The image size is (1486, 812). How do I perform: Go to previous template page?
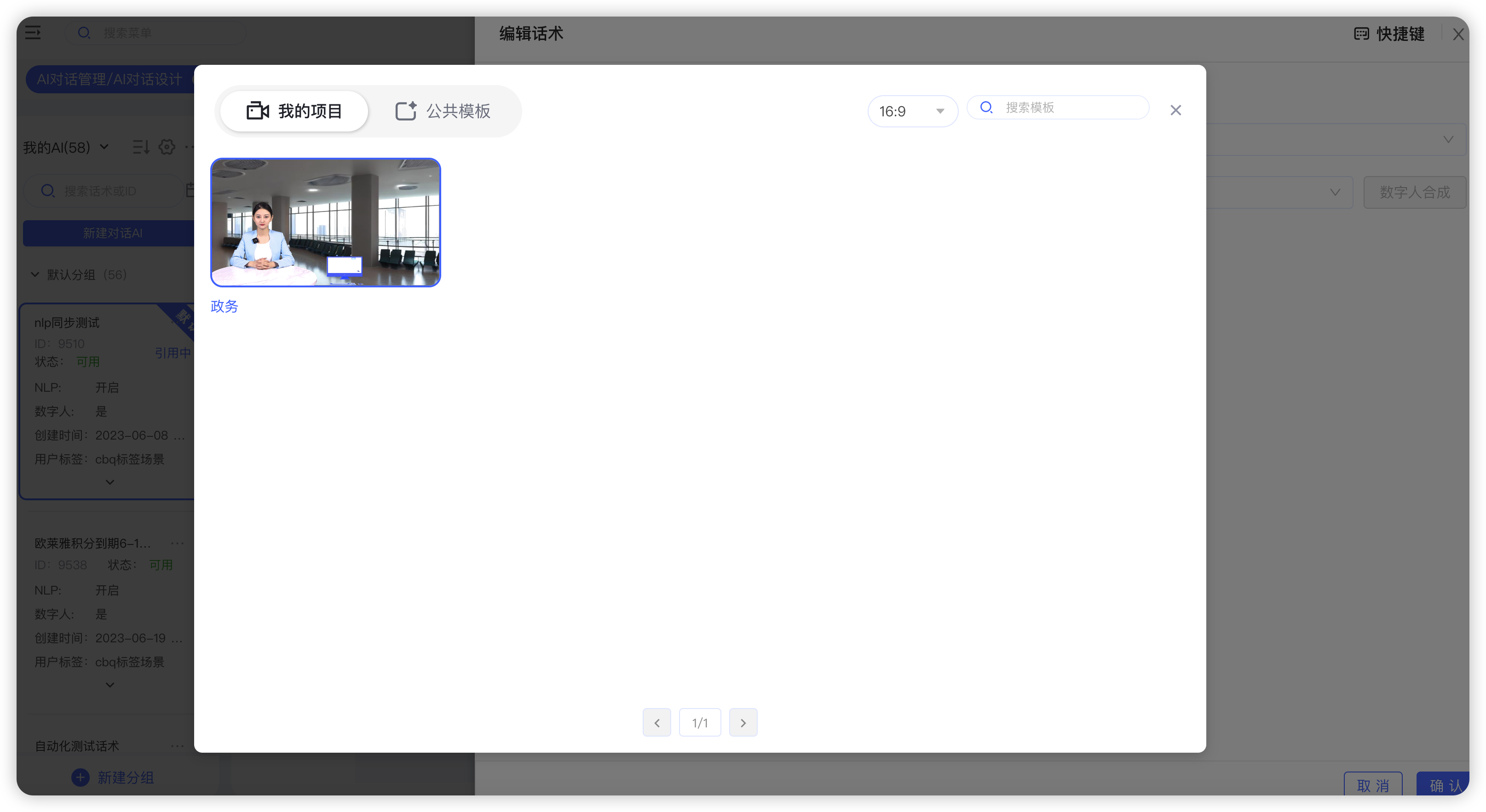[657, 722]
